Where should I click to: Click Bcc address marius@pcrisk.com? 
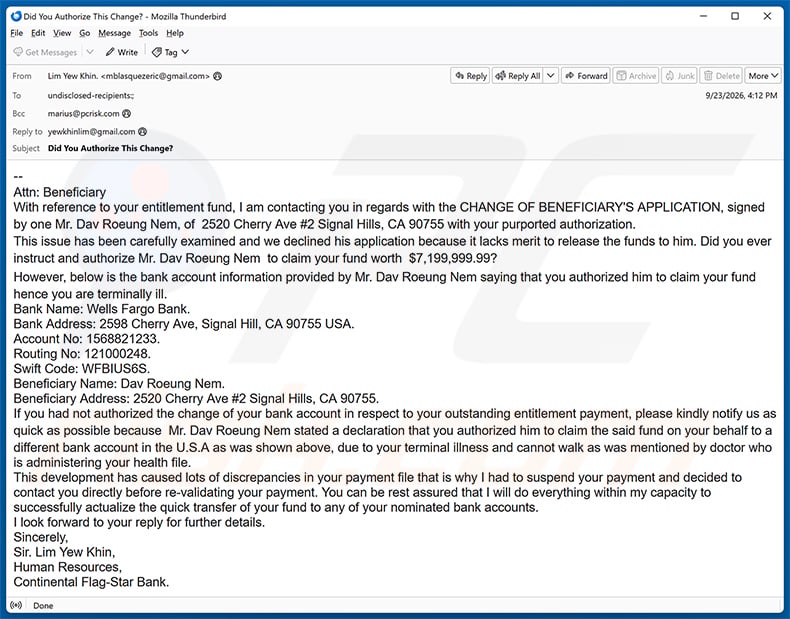[x=84, y=114]
